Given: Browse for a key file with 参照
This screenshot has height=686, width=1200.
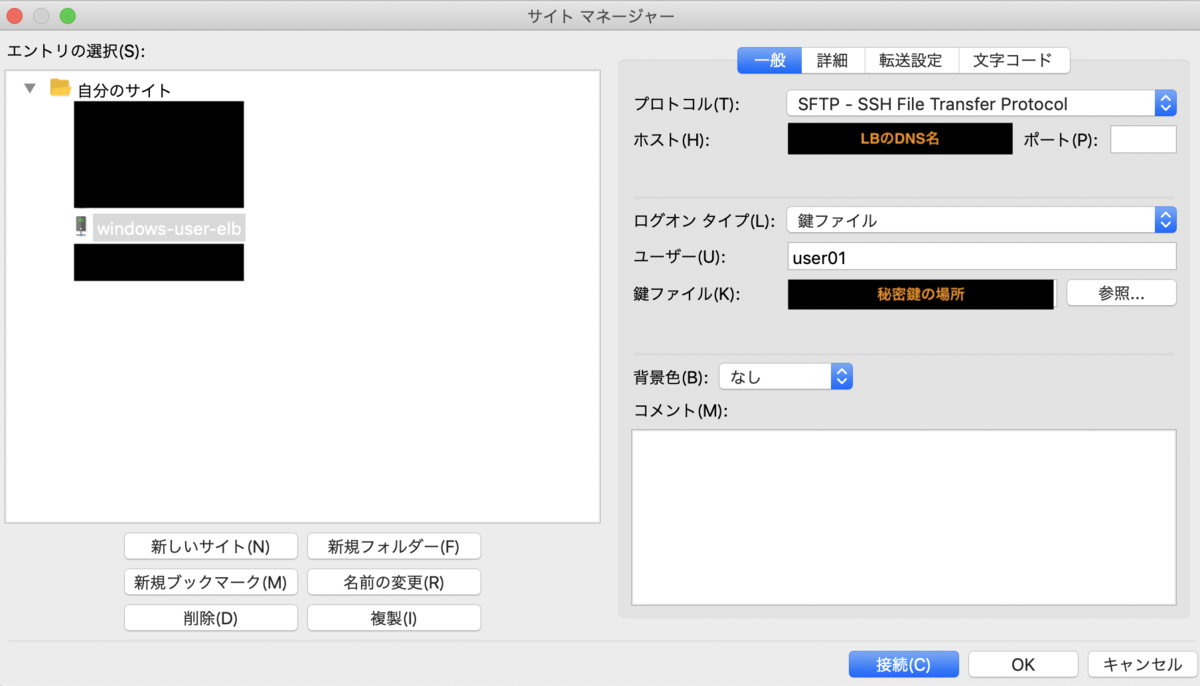Looking at the screenshot, I should (x=1121, y=292).
